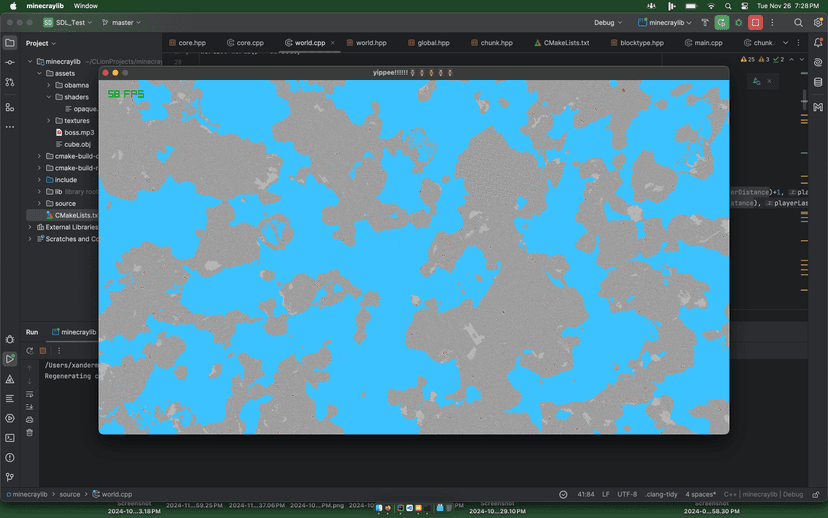
Task: Open Search Everywhere magnifier icon
Action: 798,22
